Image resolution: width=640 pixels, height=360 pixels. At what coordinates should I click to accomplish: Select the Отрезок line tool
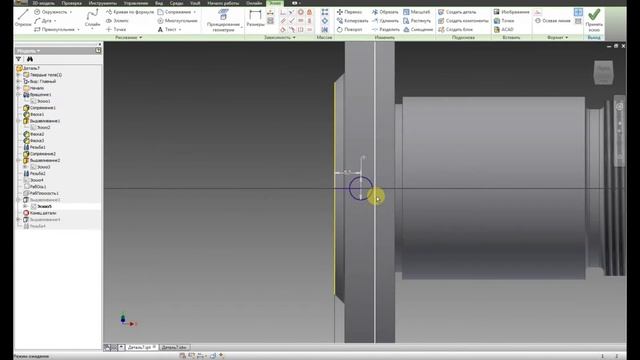pyautogui.click(x=23, y=18)
